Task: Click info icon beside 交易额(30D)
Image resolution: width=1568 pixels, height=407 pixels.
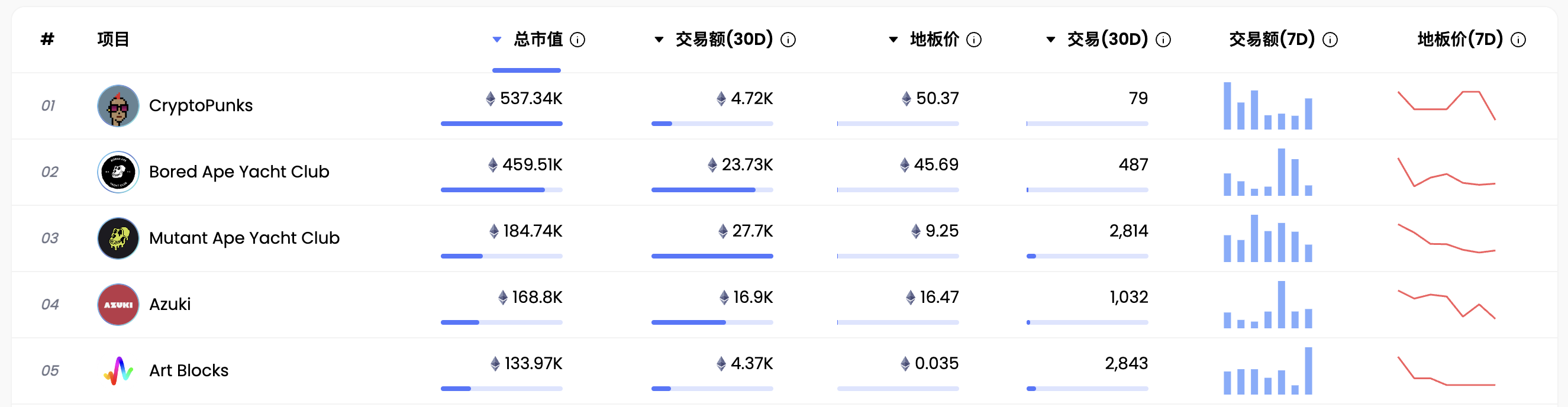Action: [x=788, y=40]
